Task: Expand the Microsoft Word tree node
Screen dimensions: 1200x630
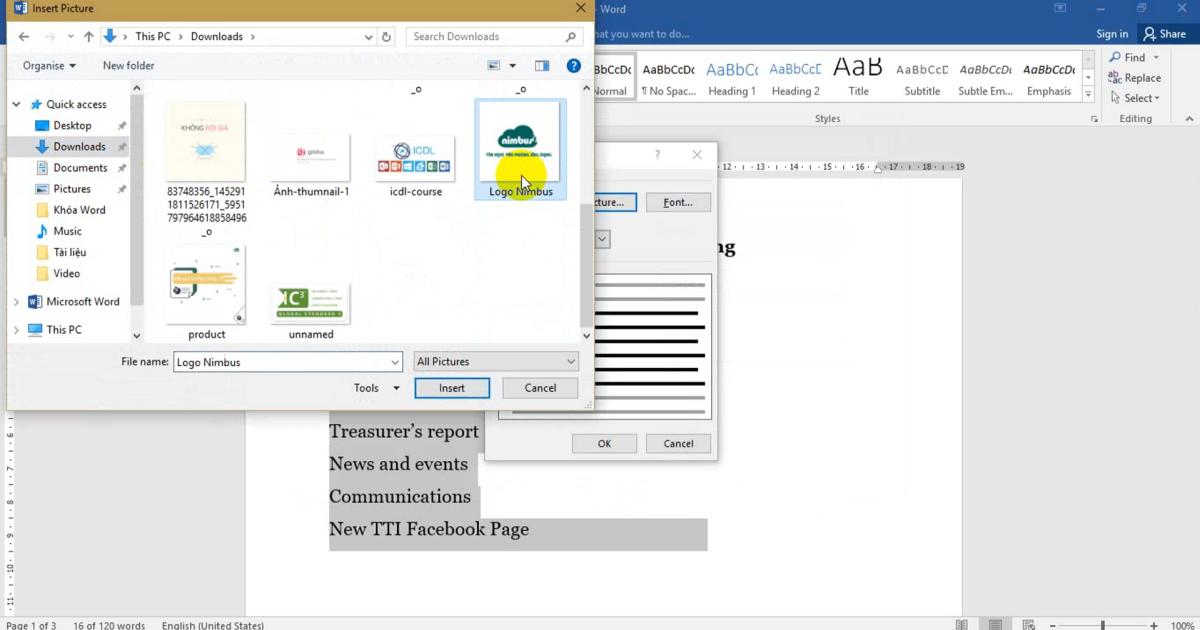Action: 16,302
